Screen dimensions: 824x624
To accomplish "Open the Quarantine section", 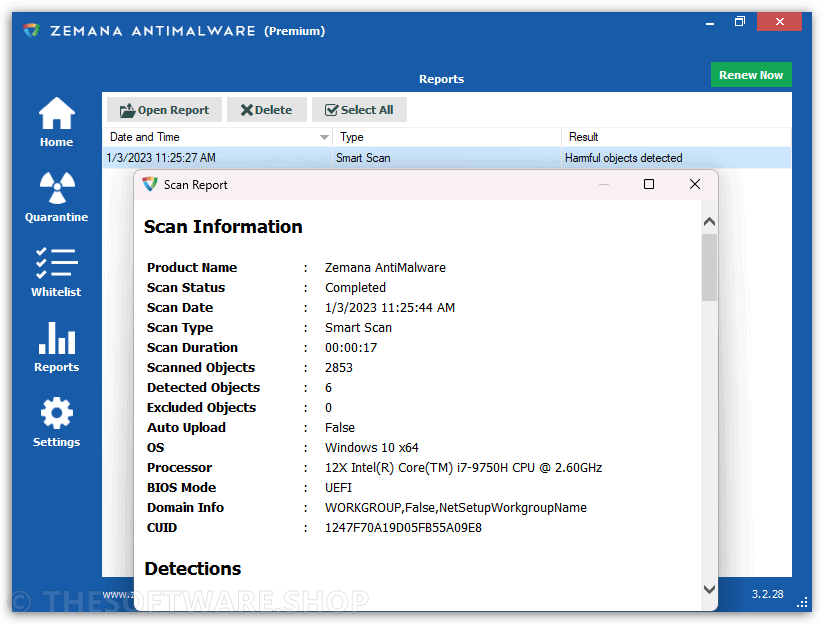I will (x=56, y=198).
